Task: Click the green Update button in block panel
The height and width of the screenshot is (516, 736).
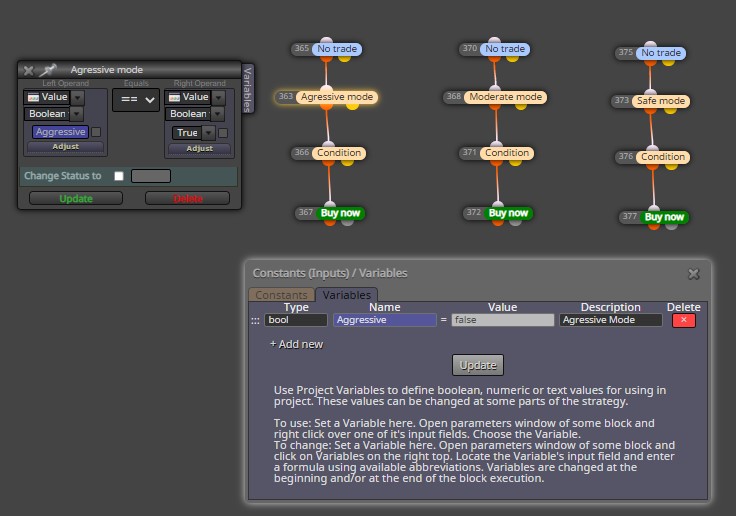Action: [x=76, y=199]
